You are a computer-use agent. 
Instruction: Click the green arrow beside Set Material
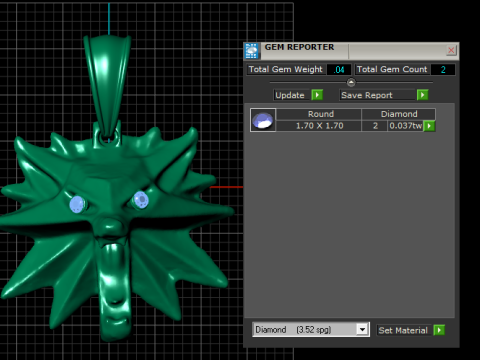click(x=439, y=330)
